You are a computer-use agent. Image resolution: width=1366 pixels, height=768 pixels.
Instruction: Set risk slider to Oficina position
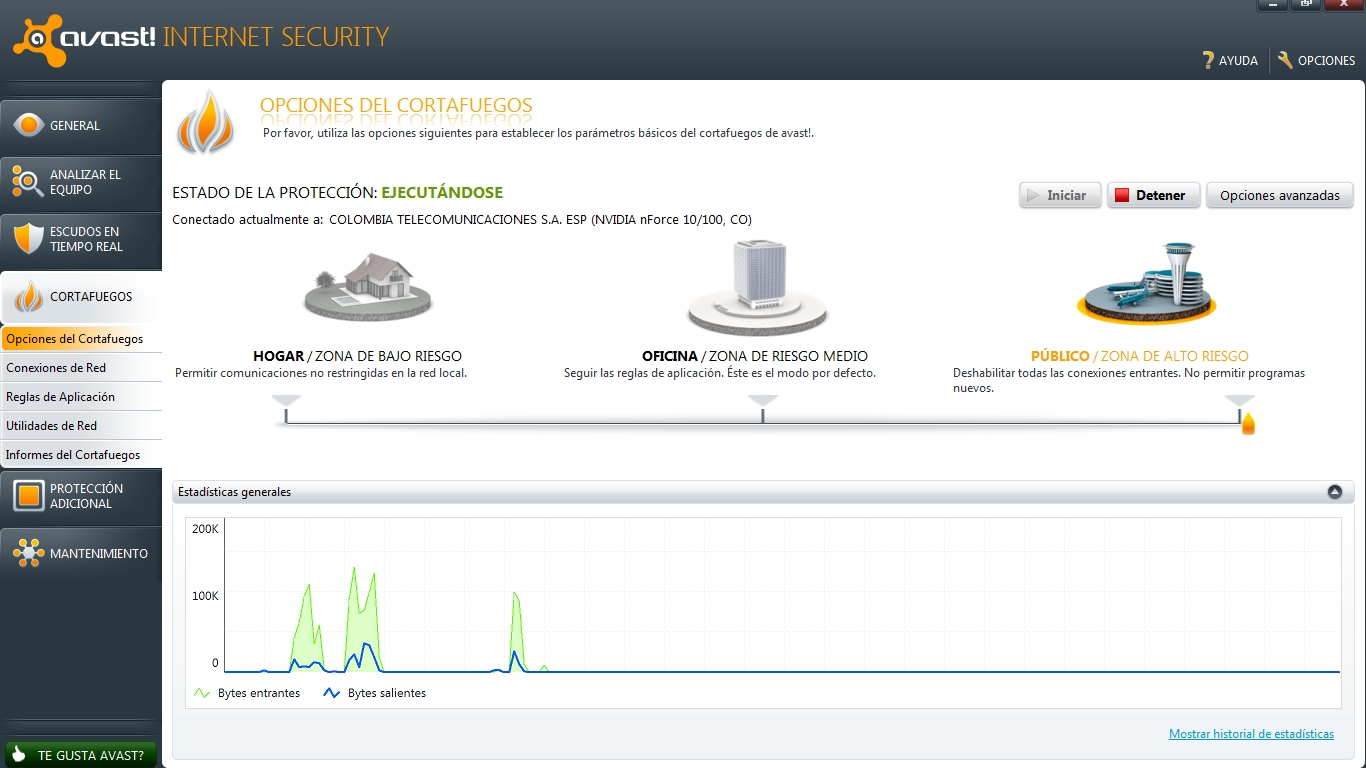point(763,408)
